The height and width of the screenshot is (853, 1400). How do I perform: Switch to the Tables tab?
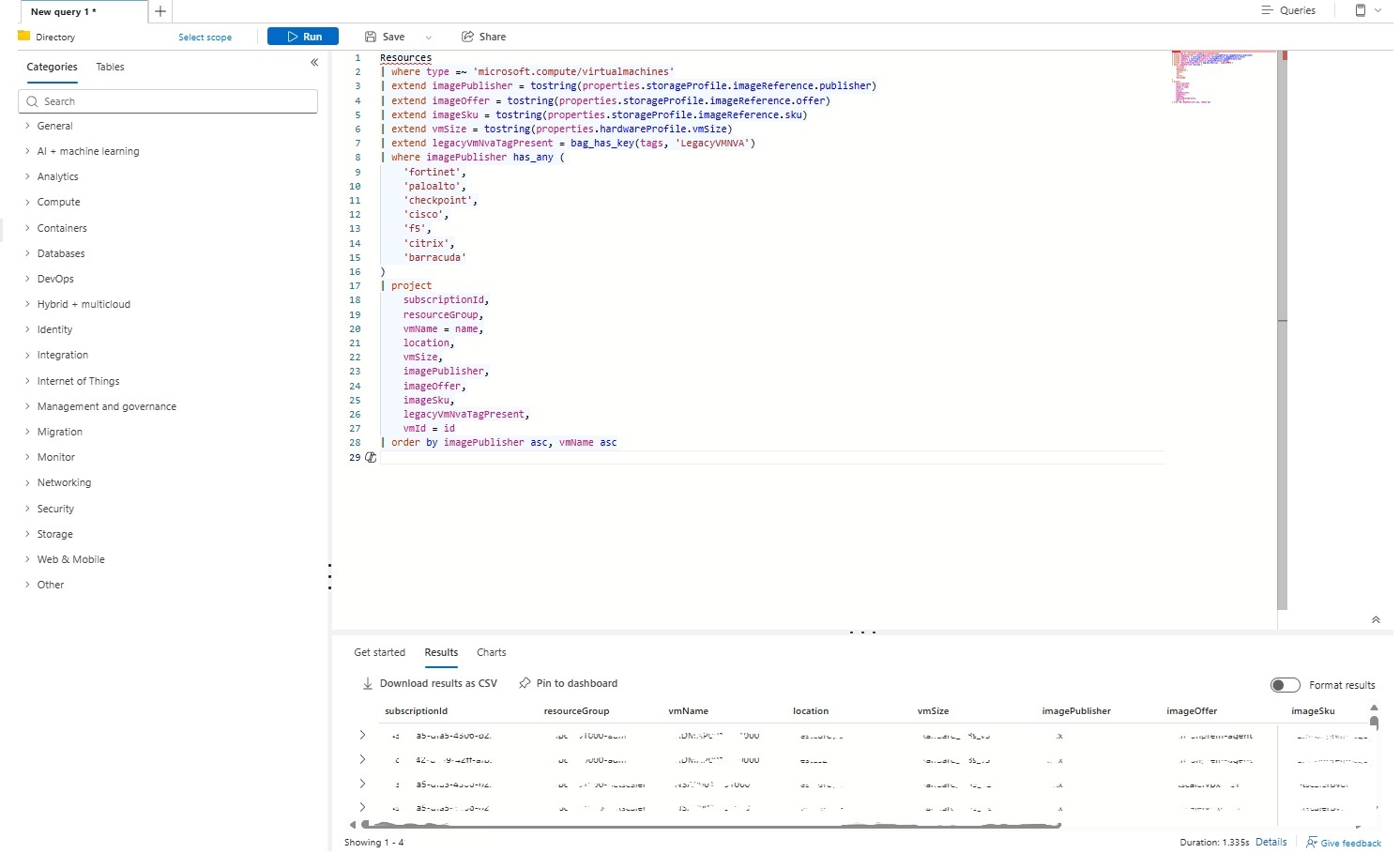click(110, 67)
